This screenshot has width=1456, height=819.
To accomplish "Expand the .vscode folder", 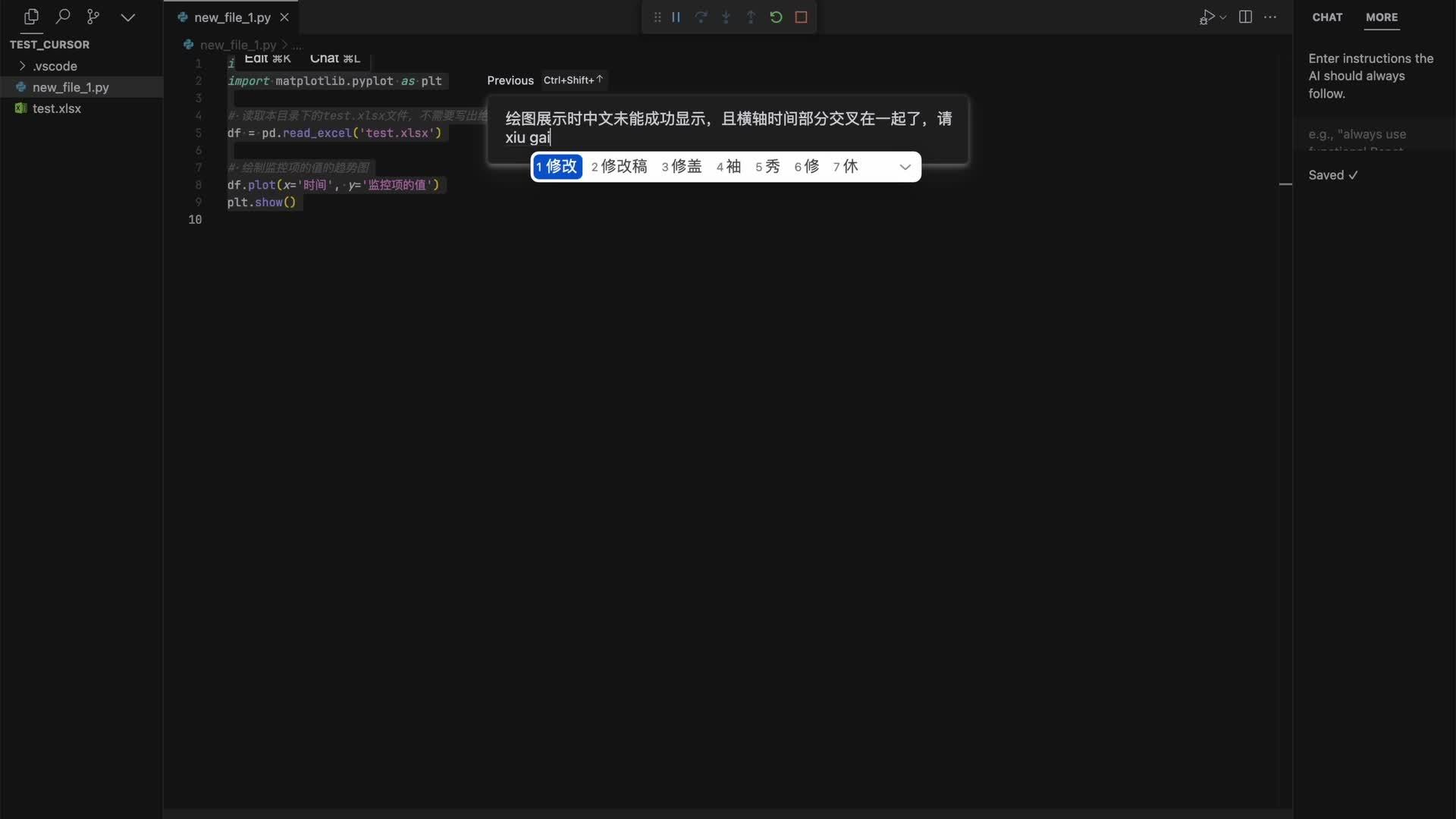I will coord(81,66).
